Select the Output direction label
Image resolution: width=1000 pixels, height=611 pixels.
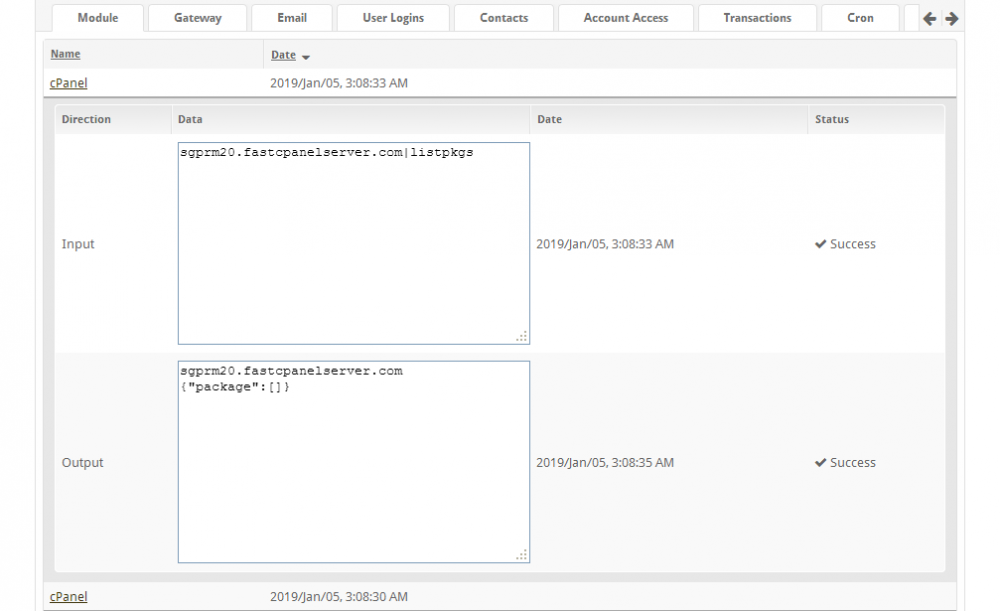click(82, 462)
